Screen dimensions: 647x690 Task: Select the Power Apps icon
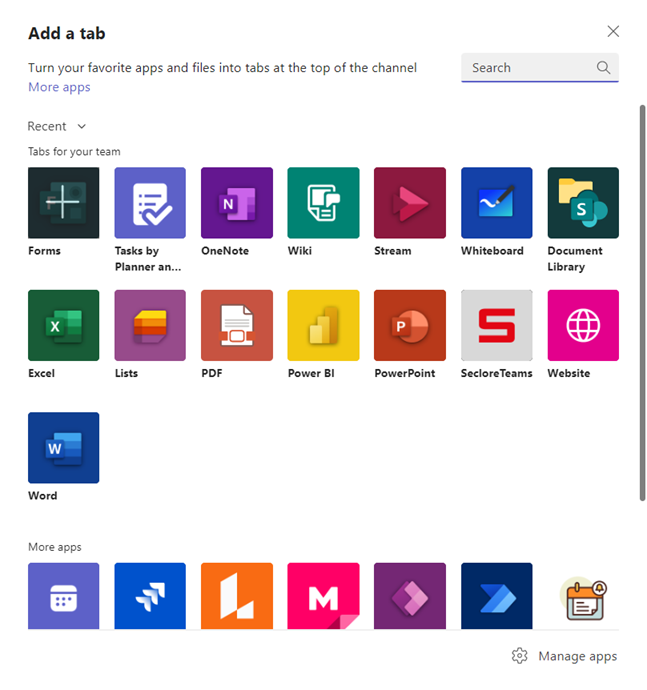tap(410, 596)
